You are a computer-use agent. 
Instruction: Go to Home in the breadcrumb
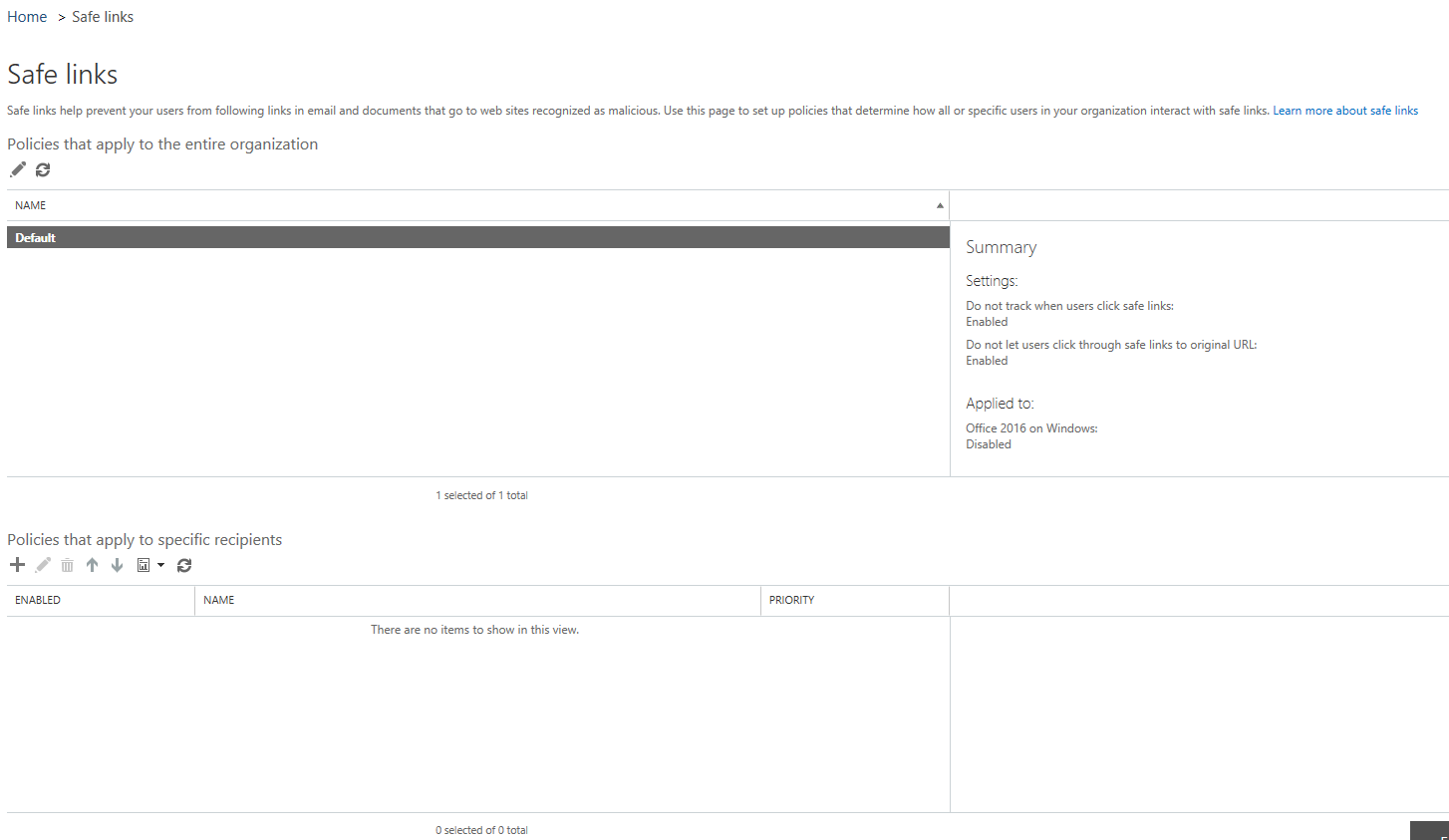[27, 17]
